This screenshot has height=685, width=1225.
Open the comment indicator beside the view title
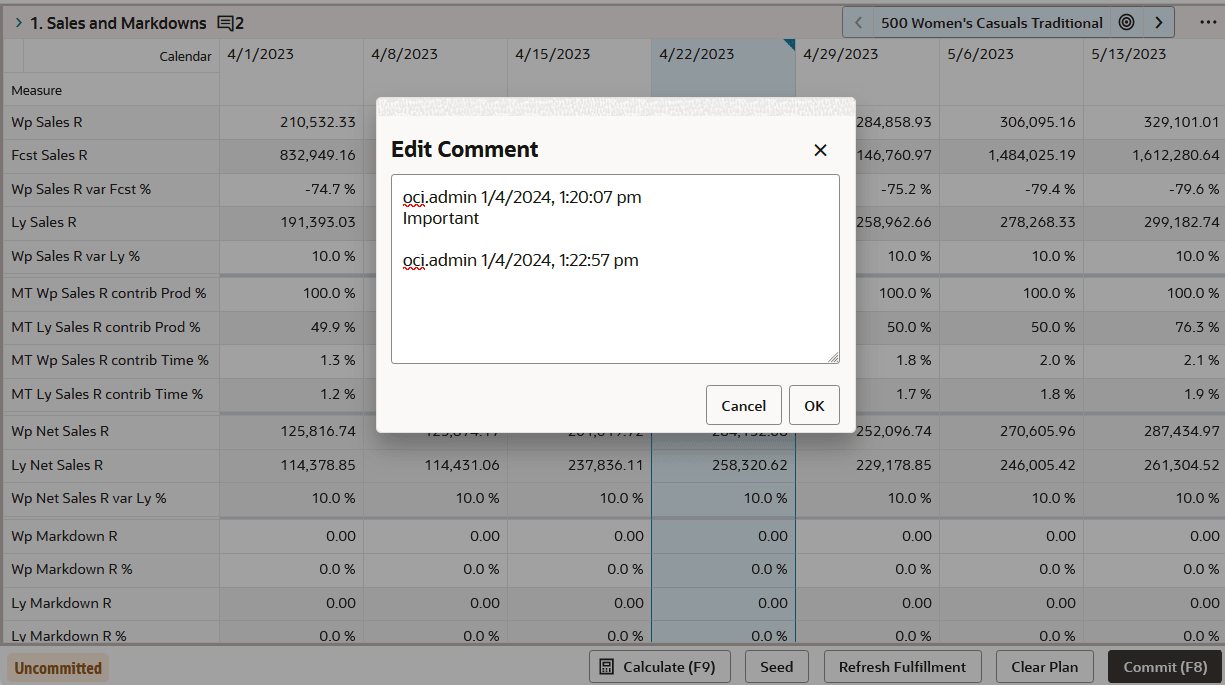[228, 22]
